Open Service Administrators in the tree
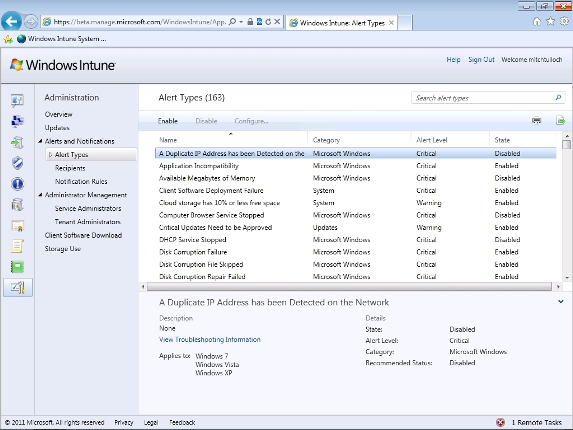 [88, 208]
